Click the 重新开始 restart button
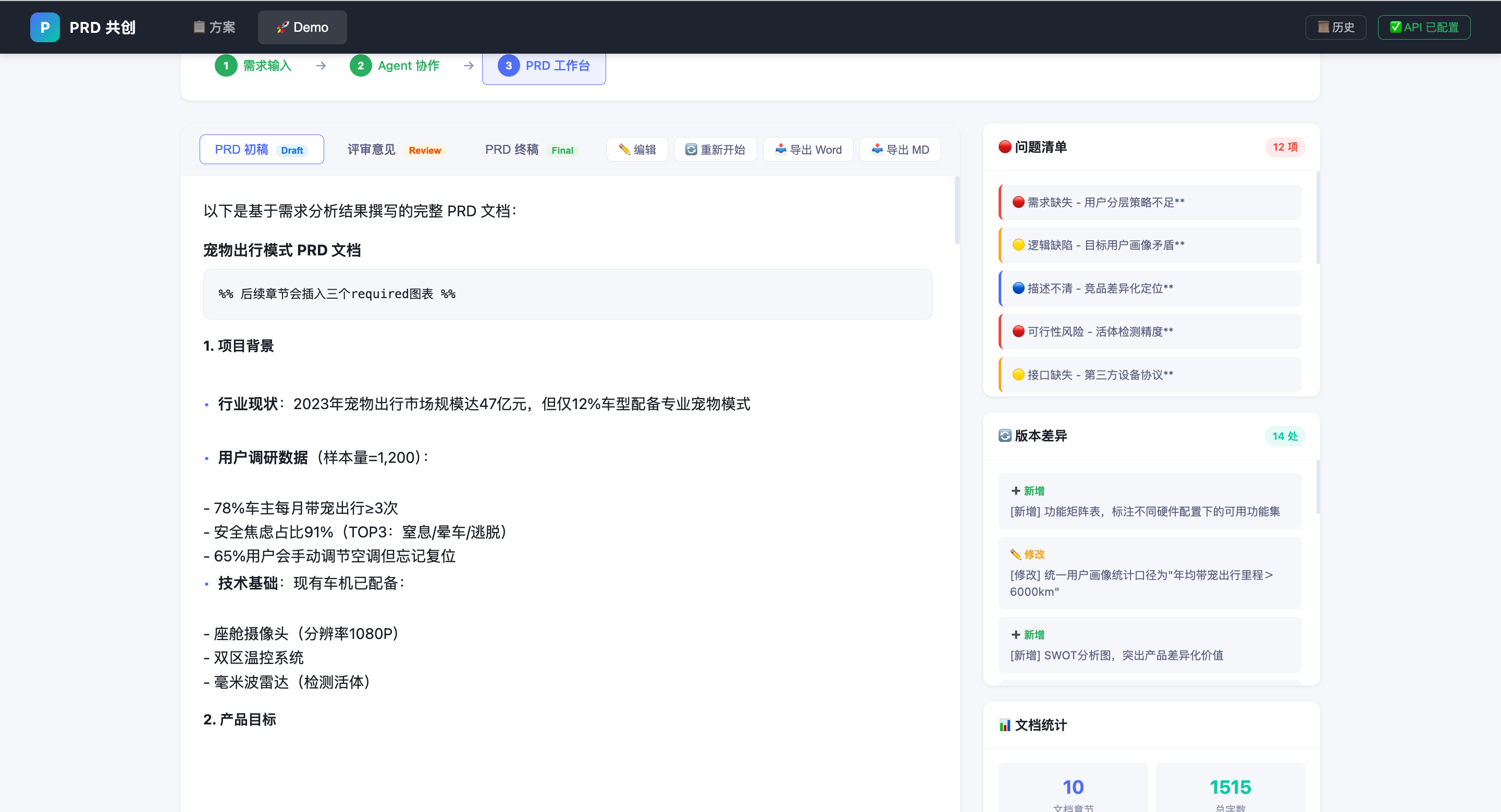Image resolution: width=1501 pixels, height=812 pixels. [715, 150]
